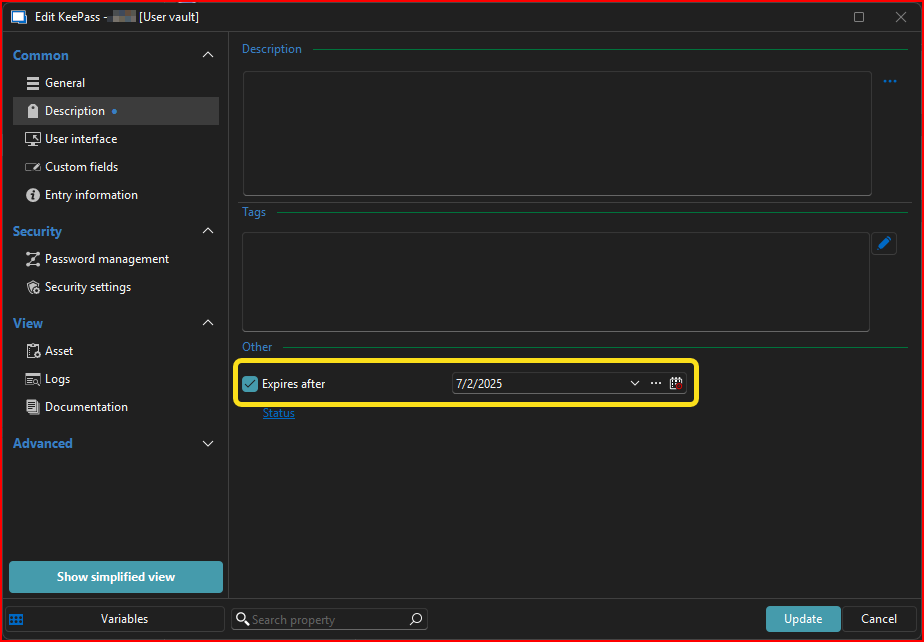Click the Variables grid icon
924x642 pixels.
click(x=16, y=620)
